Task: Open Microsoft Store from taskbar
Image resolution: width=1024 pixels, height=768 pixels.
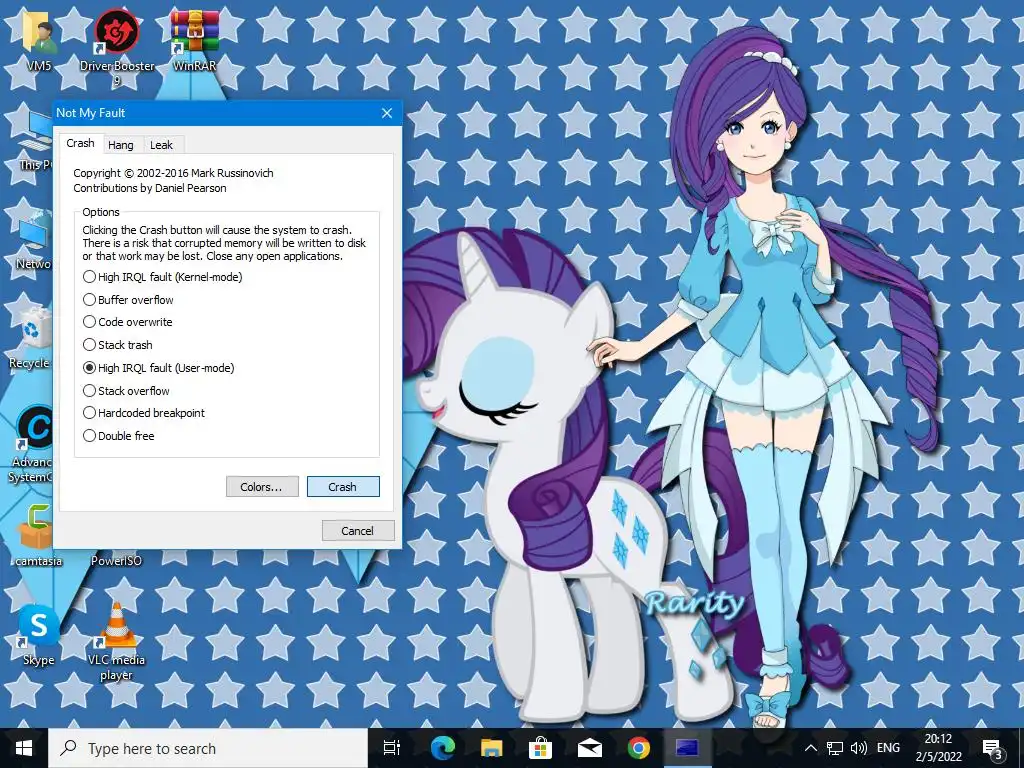Action: tap(541, 748)
